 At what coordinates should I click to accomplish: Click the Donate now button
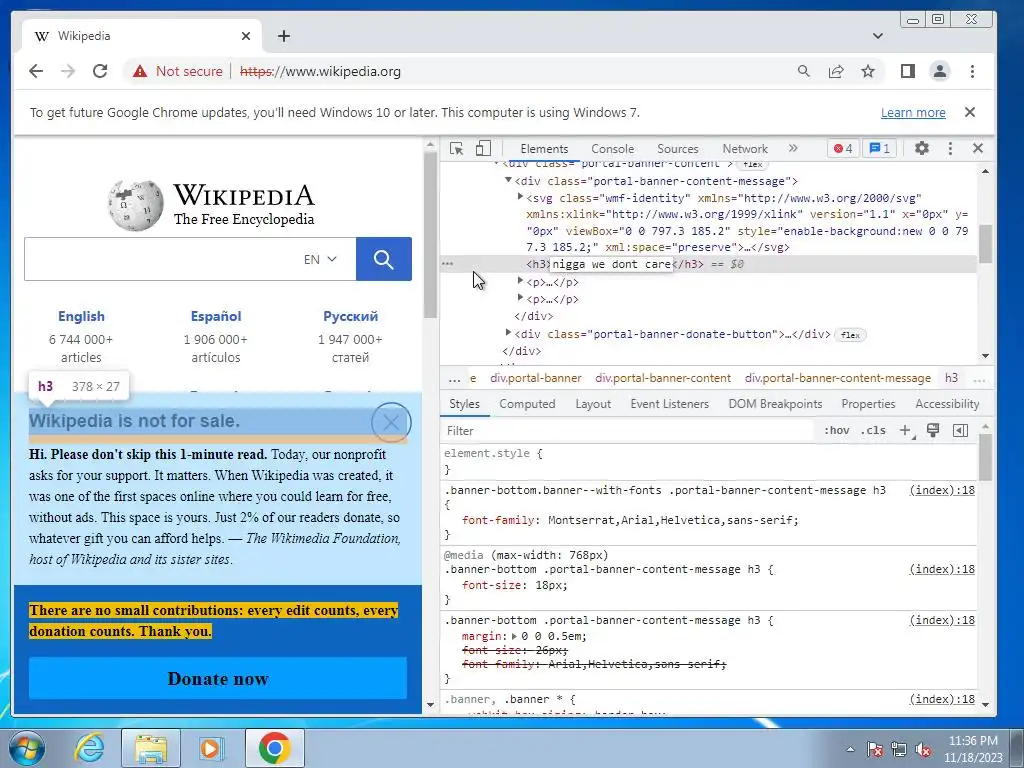click(x=217, y=679)
